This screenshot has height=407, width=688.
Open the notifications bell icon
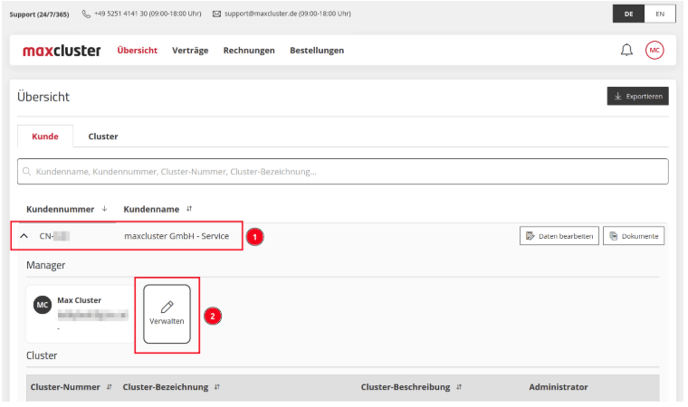click(627, 50)
